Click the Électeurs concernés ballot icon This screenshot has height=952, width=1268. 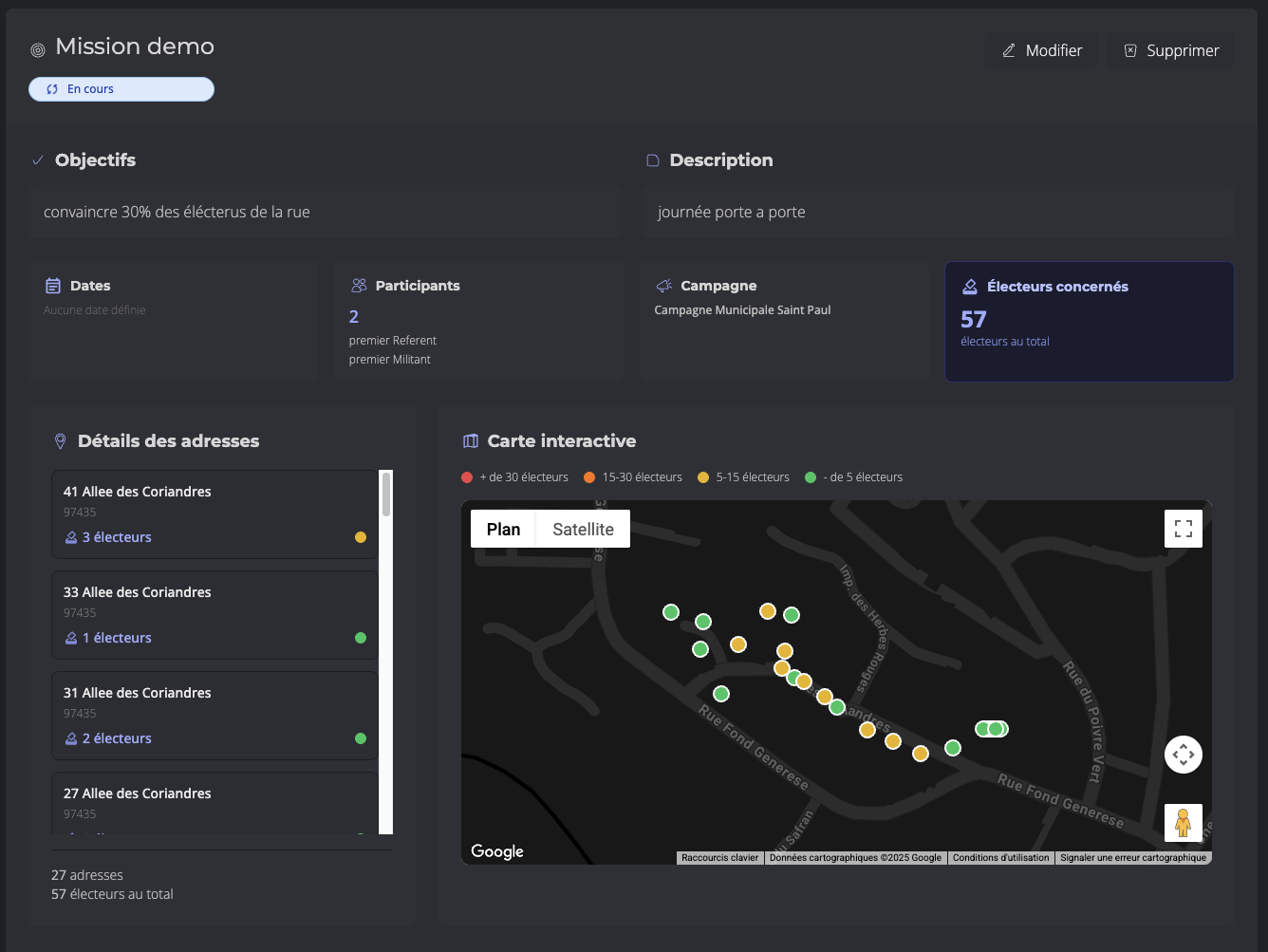tap(970, 287)
